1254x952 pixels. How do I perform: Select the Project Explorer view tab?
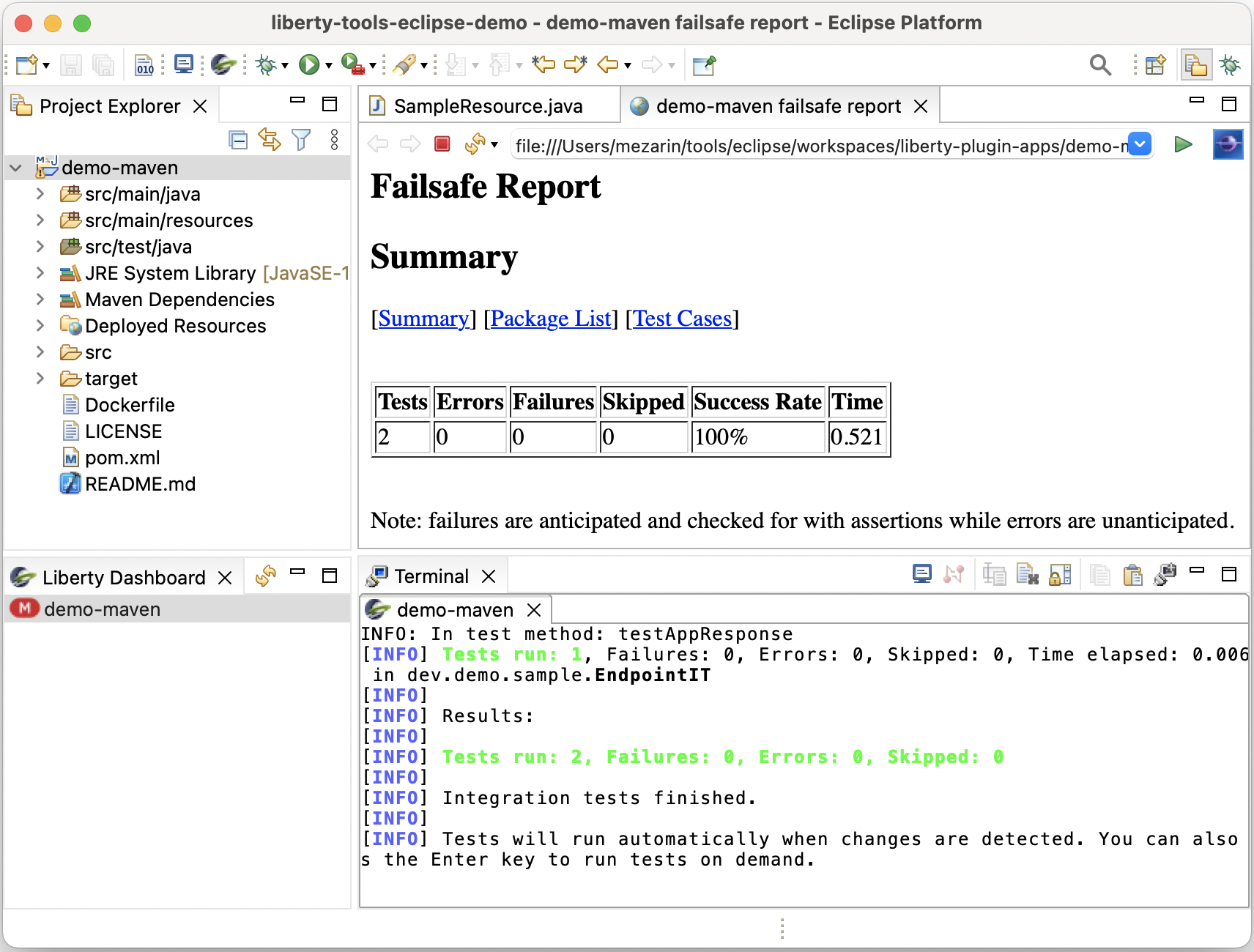coord(109,106)
